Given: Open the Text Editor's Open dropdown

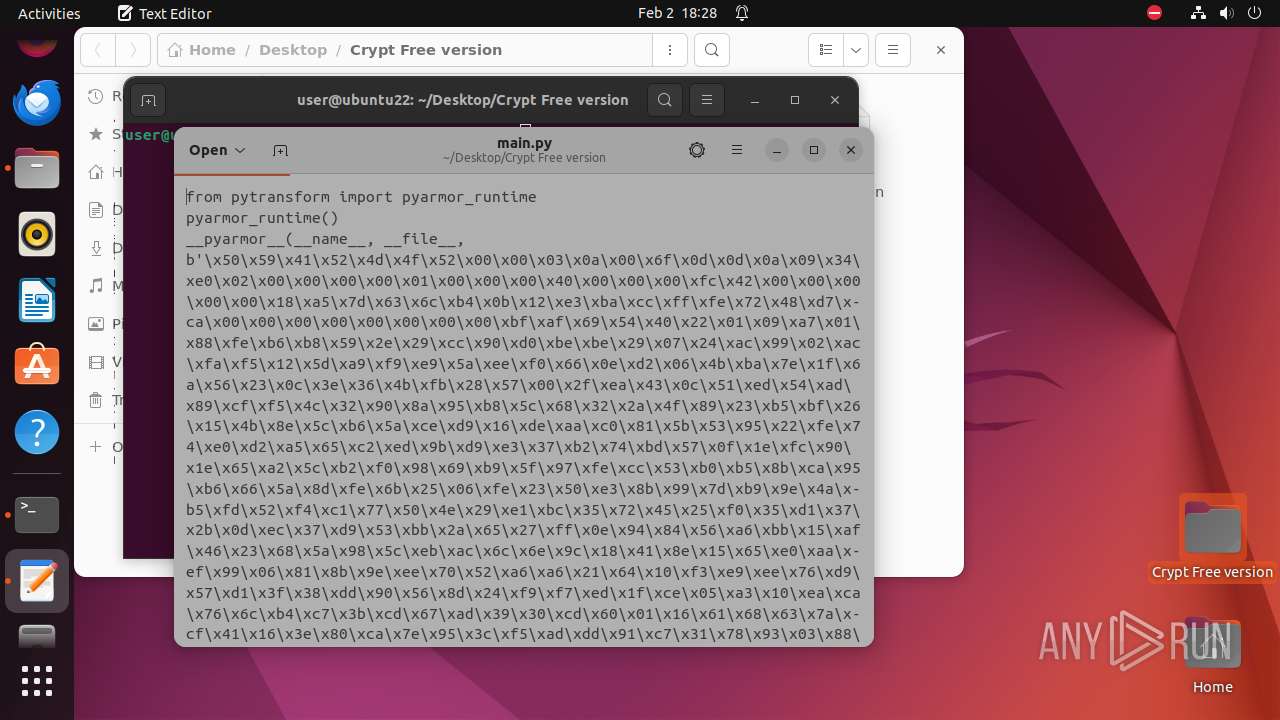Looking at the screenshot, I should click(x=217, y=150).
